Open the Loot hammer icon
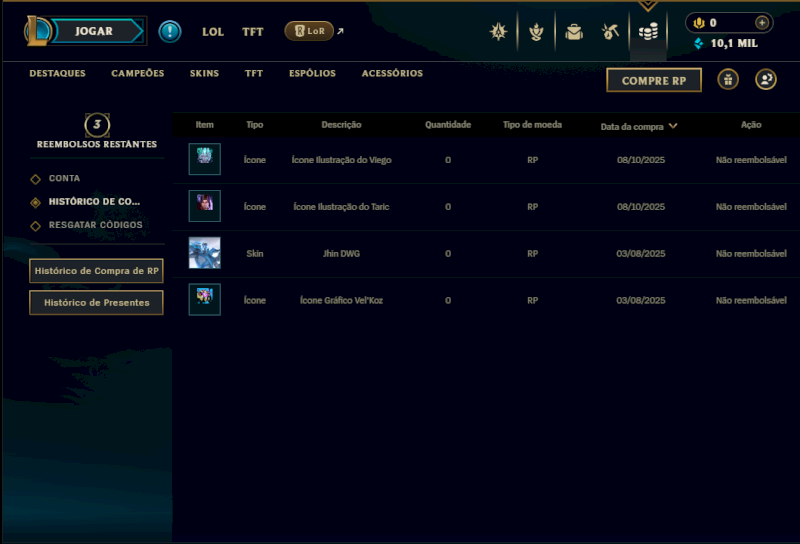 (610, 32)
